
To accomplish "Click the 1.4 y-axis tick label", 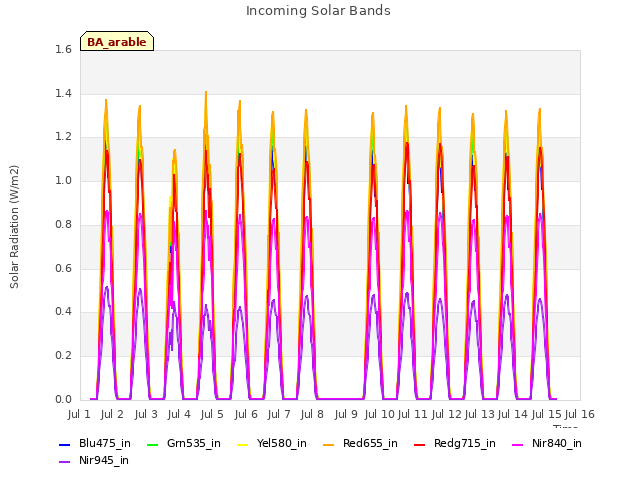I will coord(64,93).
